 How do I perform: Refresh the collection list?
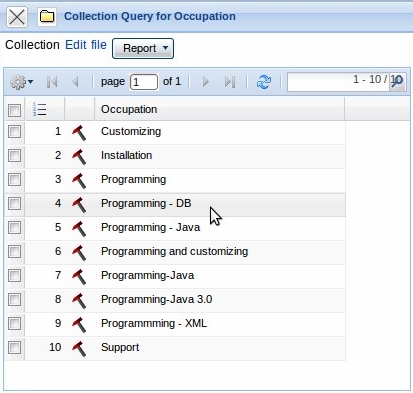coord(264,82)
